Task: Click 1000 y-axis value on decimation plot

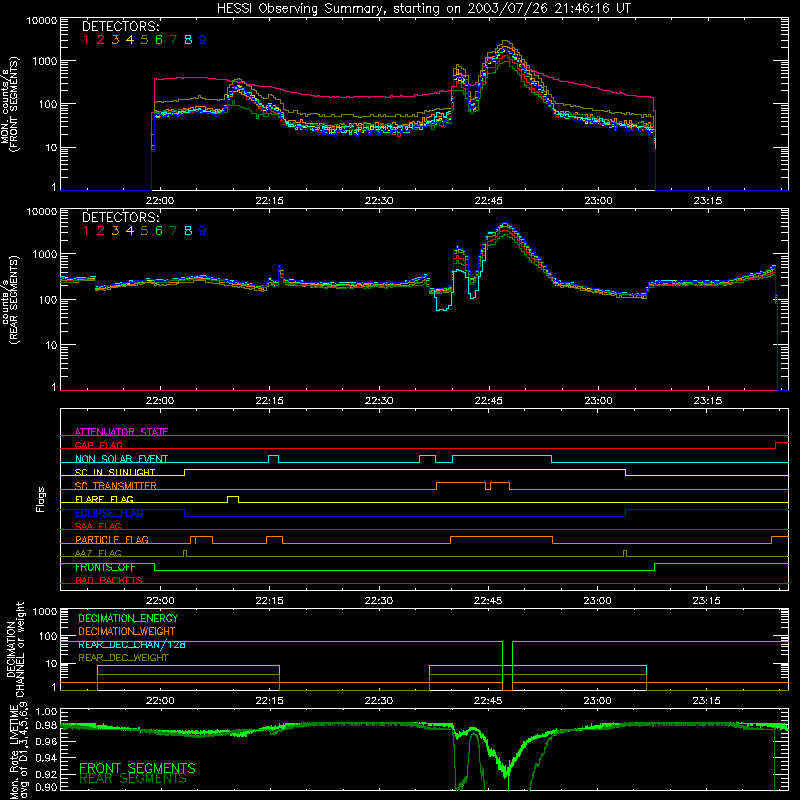Action: (x=45, y=612)
